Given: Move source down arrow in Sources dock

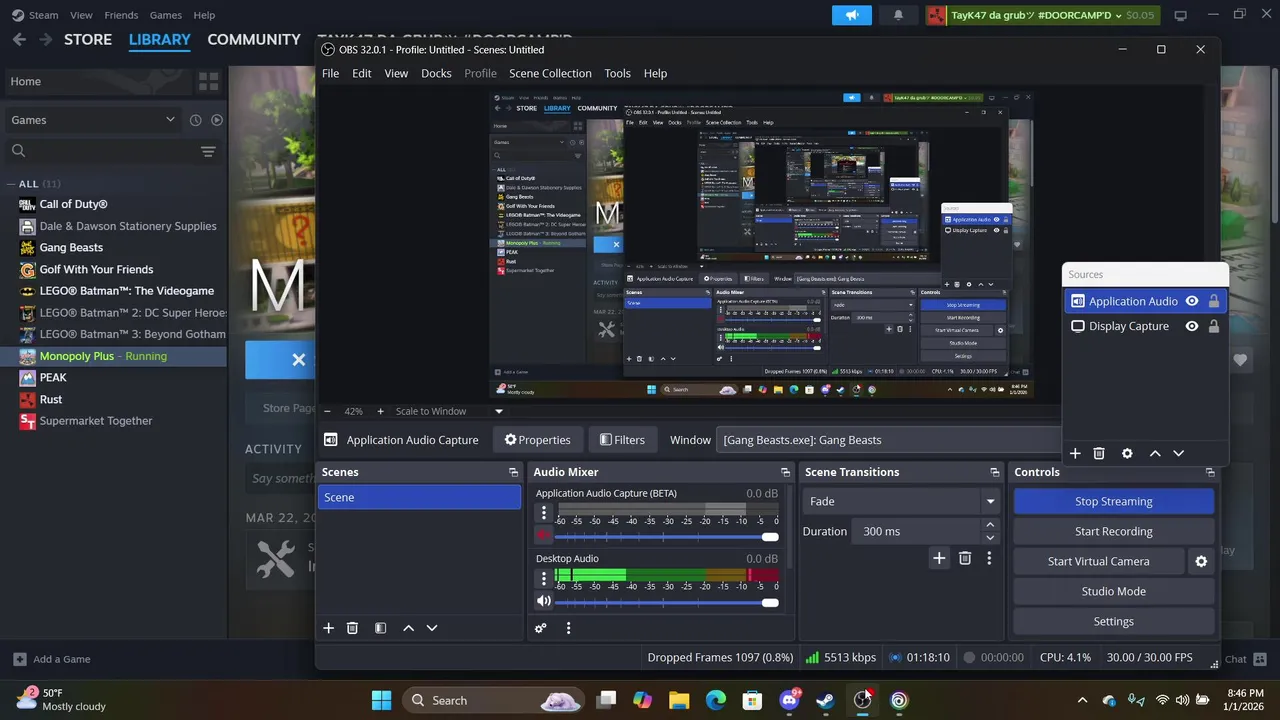Looking at the screenshot, I should pyautogui.click(x=1179, y=453).
